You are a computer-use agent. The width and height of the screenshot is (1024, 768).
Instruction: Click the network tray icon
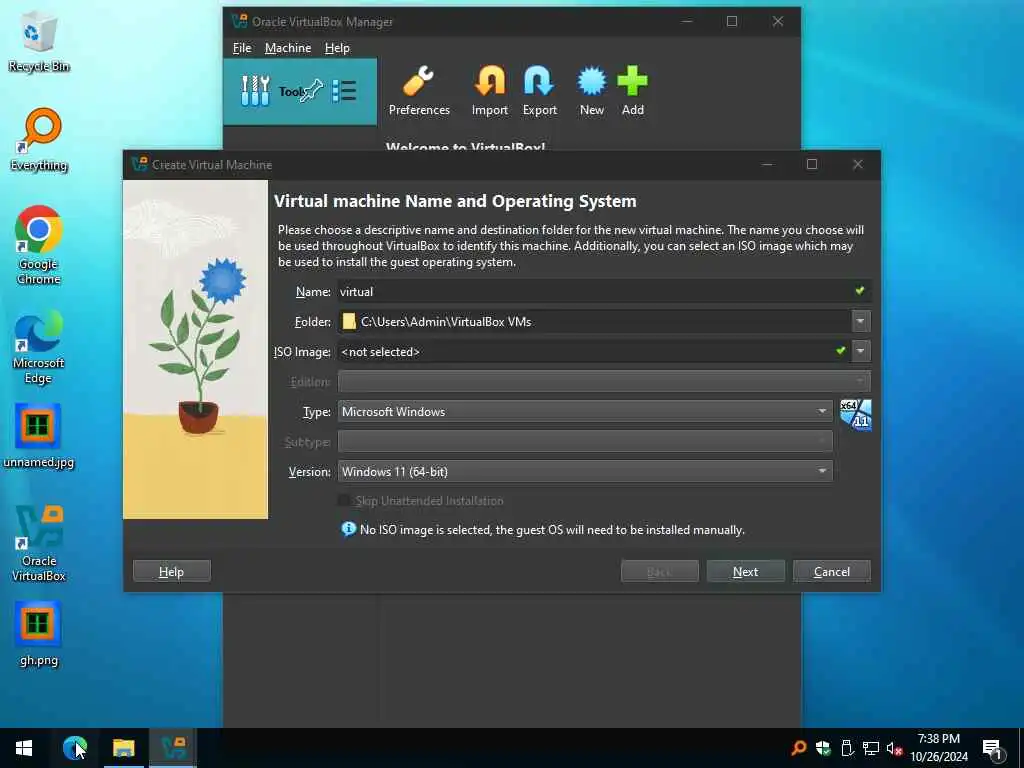[870, 748]
